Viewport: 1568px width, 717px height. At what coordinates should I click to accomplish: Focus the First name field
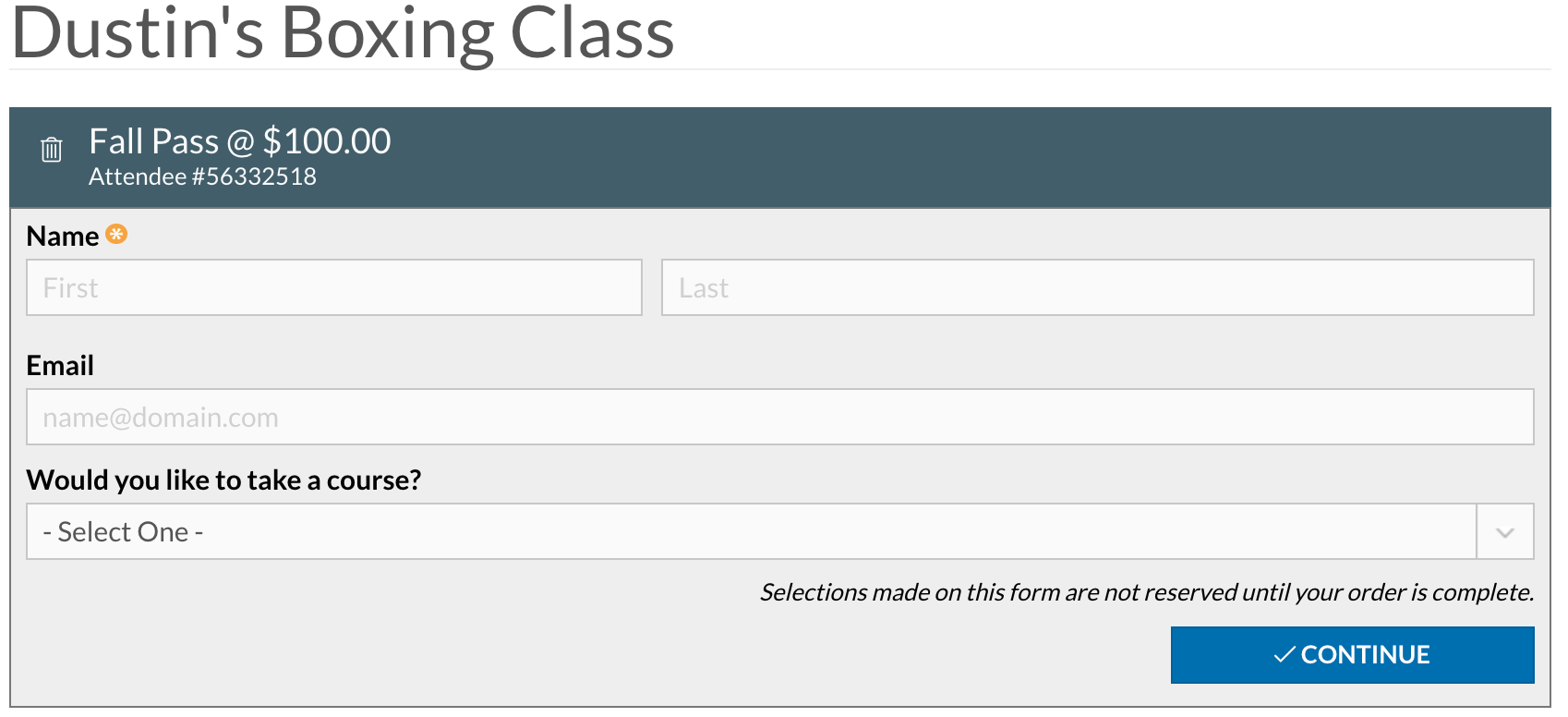tap(334, 287)
